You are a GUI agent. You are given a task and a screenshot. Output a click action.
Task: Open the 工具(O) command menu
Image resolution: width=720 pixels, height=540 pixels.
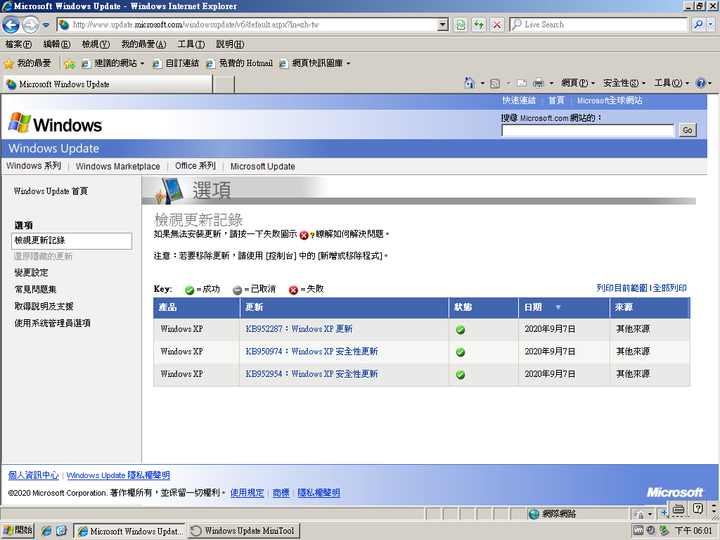pyautogui.click(x=671, y=83)
